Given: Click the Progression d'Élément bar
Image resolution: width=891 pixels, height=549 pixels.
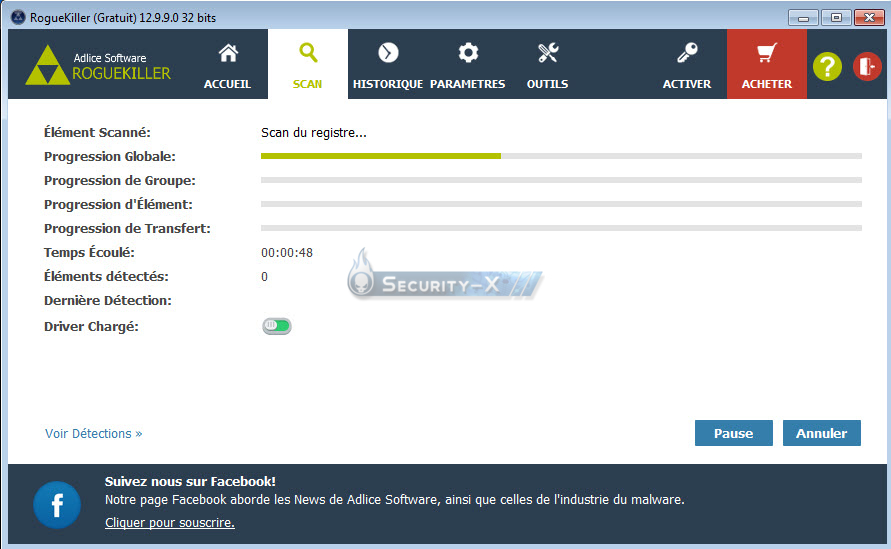Looking at the screenshot, I should click(x=561, y=204).
